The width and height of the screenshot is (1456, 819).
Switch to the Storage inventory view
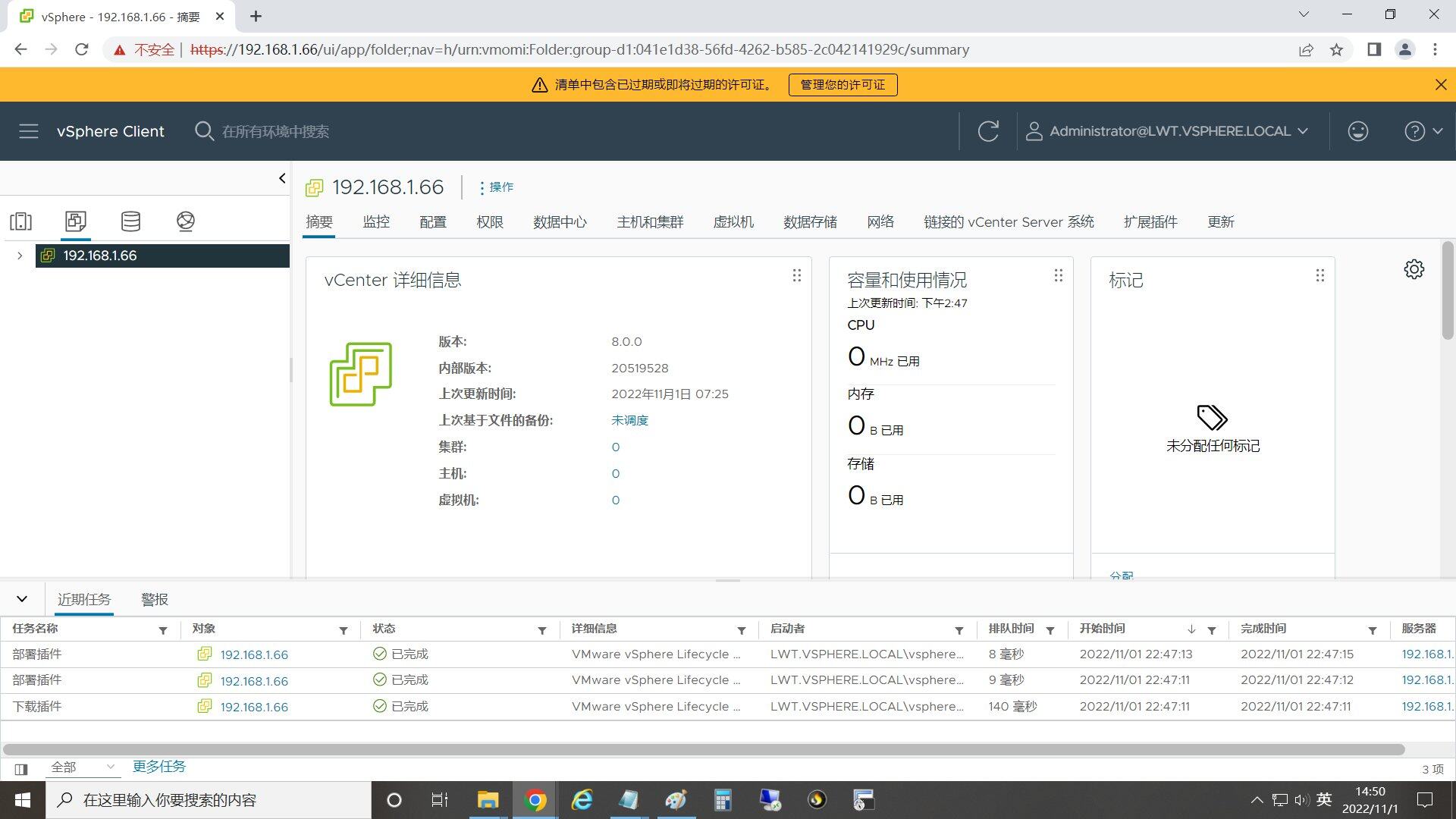pyautogui.click(x=130, y=221)
